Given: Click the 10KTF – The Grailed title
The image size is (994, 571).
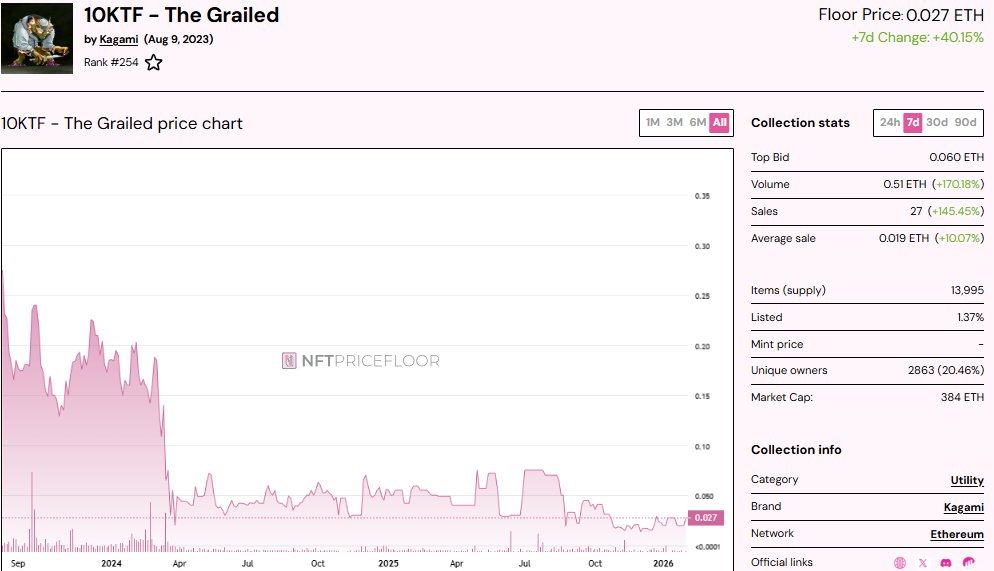Looking at the screenshot, I should pyautogui.click(x=181, y=15).
